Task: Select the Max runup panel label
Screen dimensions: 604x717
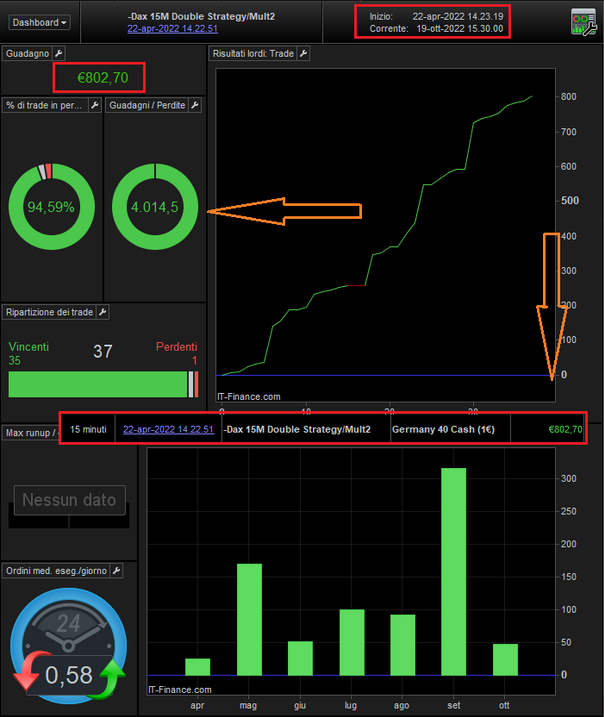Action: [x=31, y=433]
